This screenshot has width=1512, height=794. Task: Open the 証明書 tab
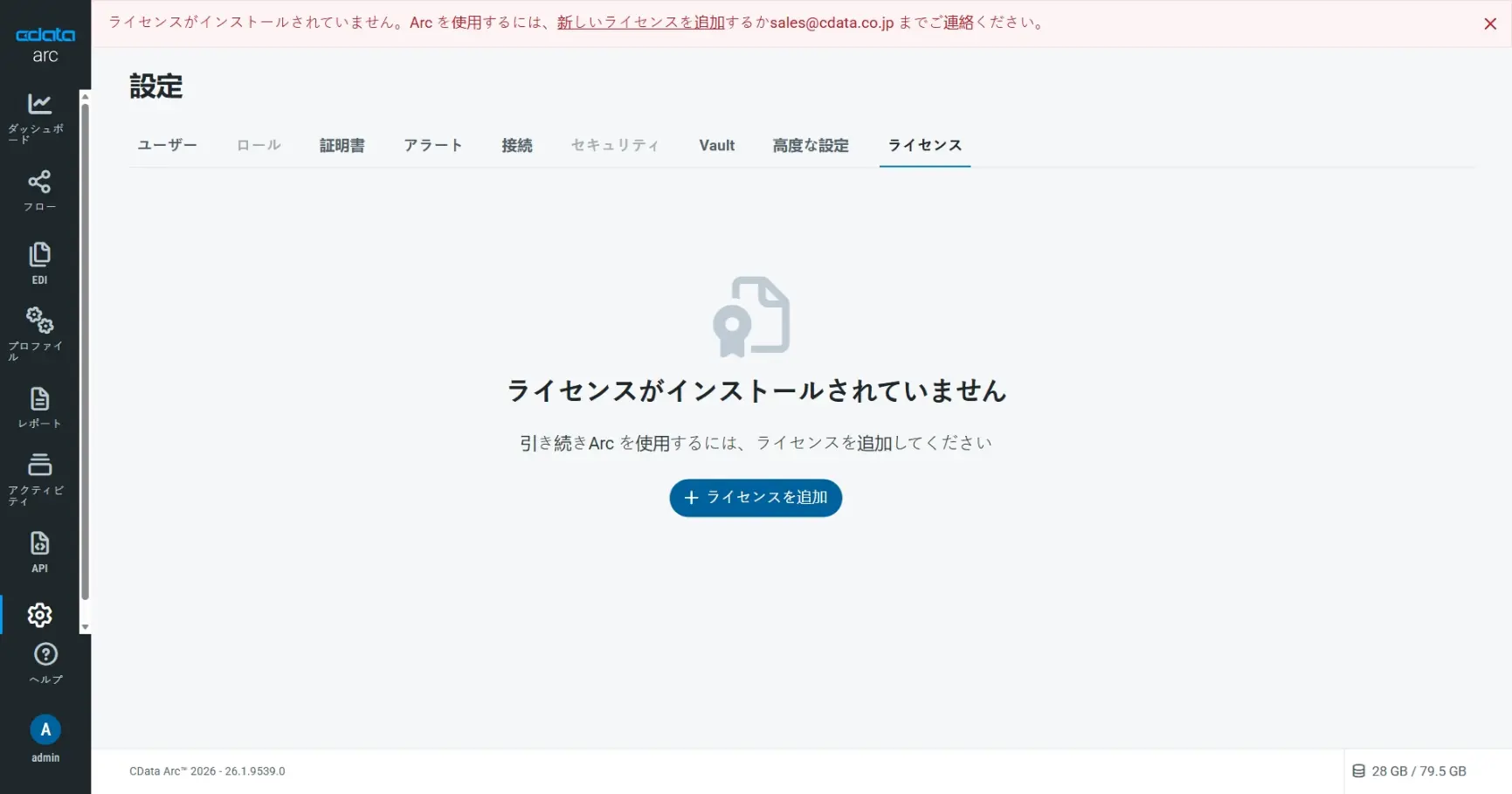click(342, 145)
